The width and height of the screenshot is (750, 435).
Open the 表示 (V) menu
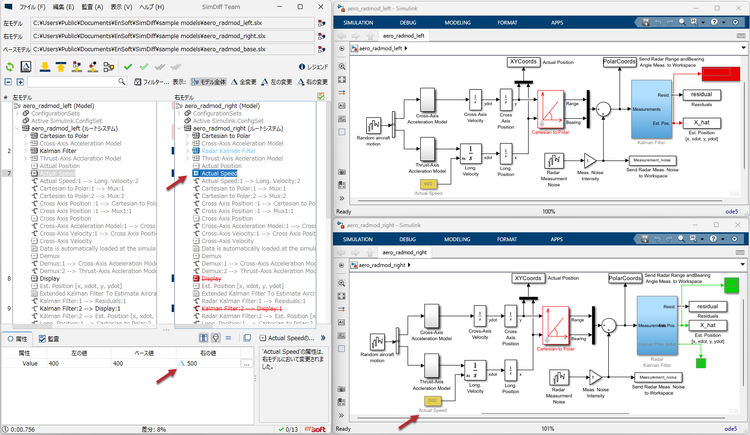coord(121,7)
